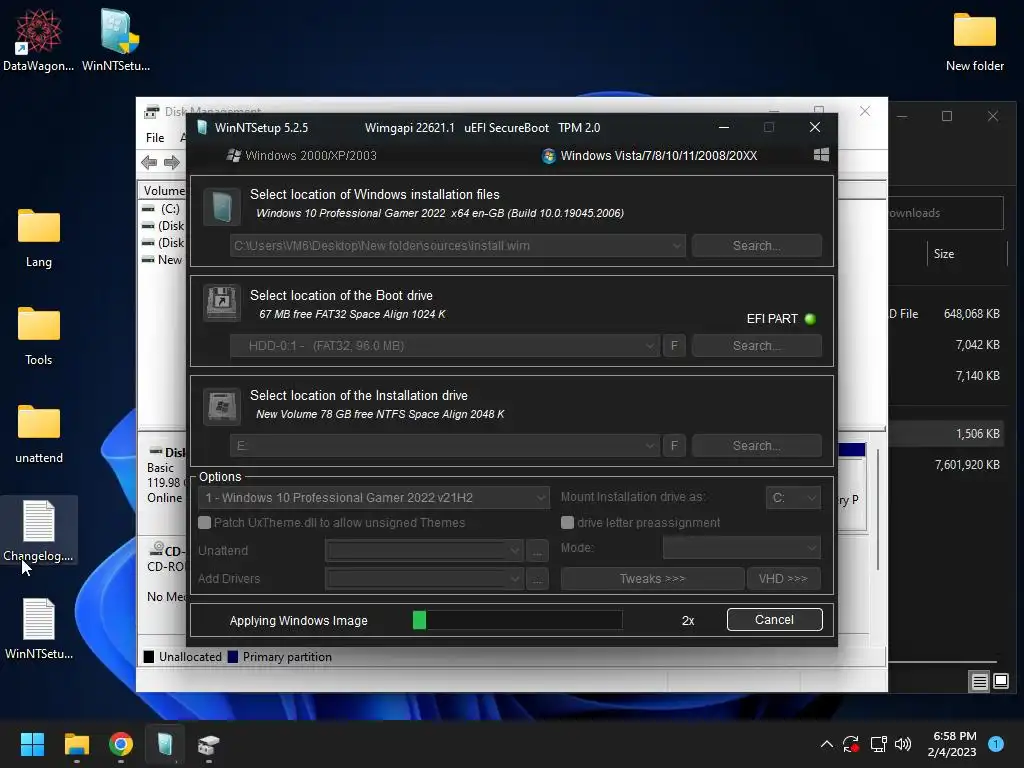Screen dimensions: 1024x768
Task: Select the (C:) volume row in Disk Management
Action: pos(163,208)
